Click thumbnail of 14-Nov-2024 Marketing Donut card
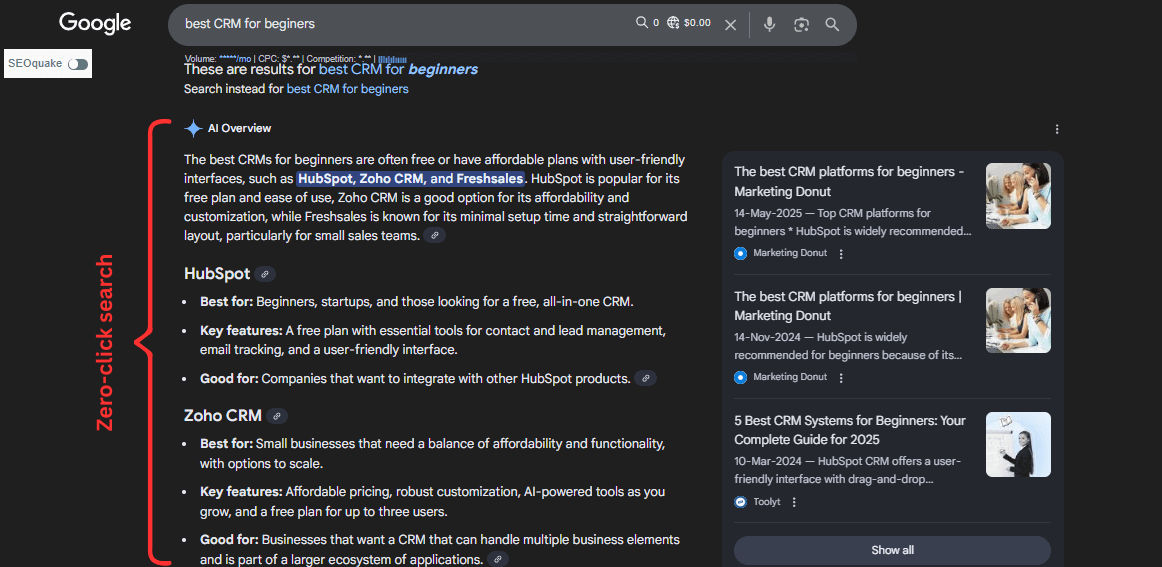Image resolution: width=1162 pixels, height=567 pixels. 1018,320
